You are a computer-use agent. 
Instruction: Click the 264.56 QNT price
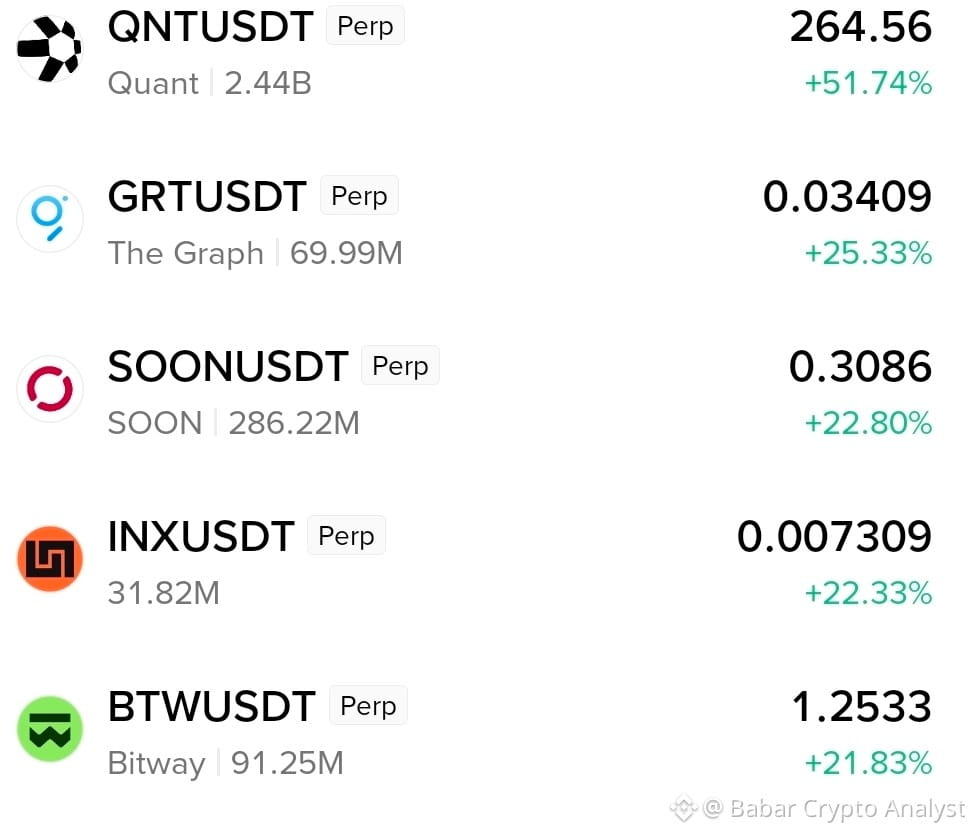point(861,27)
